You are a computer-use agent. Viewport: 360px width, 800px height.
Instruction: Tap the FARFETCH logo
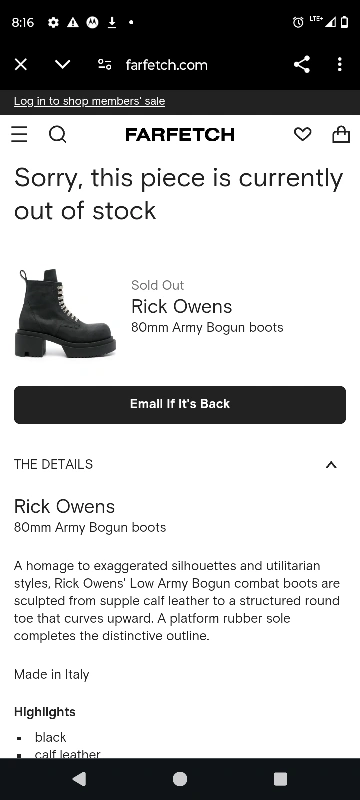180,135
